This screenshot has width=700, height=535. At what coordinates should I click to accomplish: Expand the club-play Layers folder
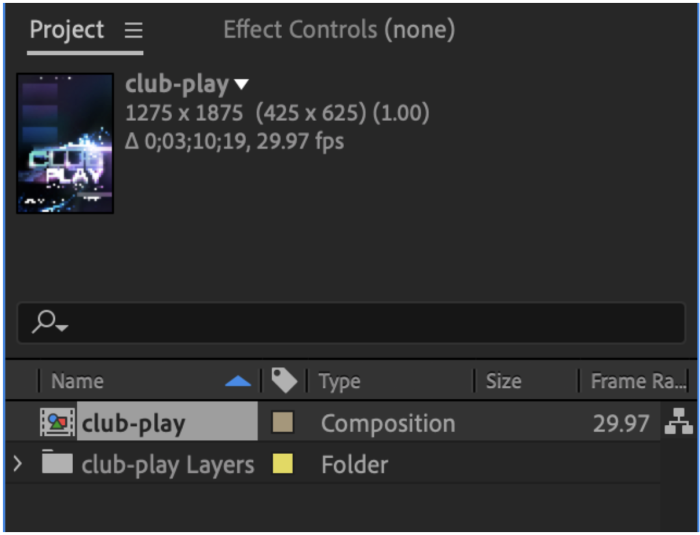17,464
